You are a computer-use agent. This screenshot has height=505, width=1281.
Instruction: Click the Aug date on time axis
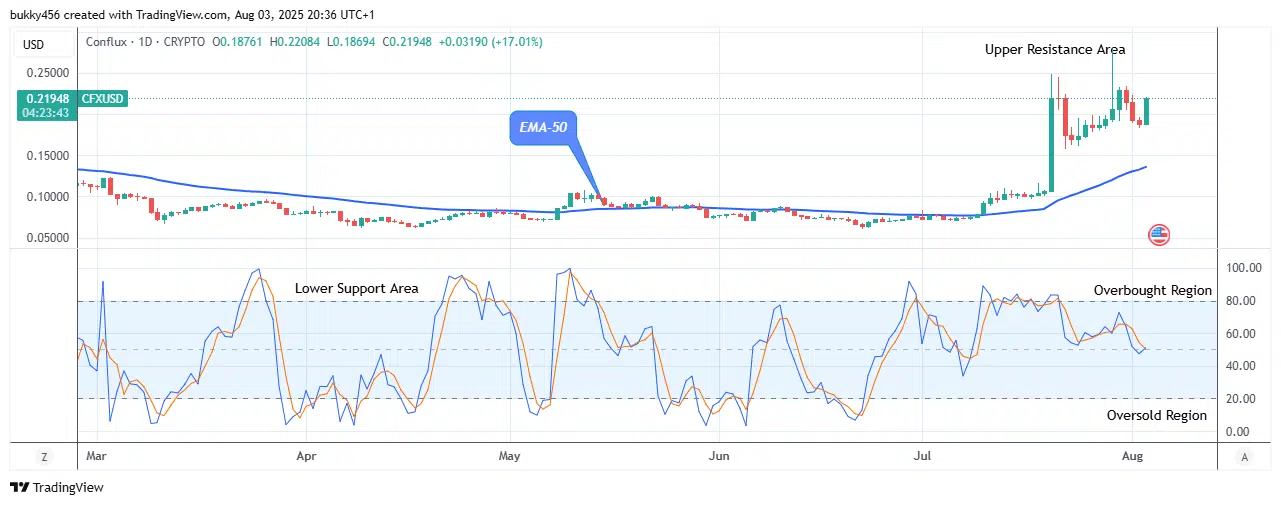pos(1131,455)
